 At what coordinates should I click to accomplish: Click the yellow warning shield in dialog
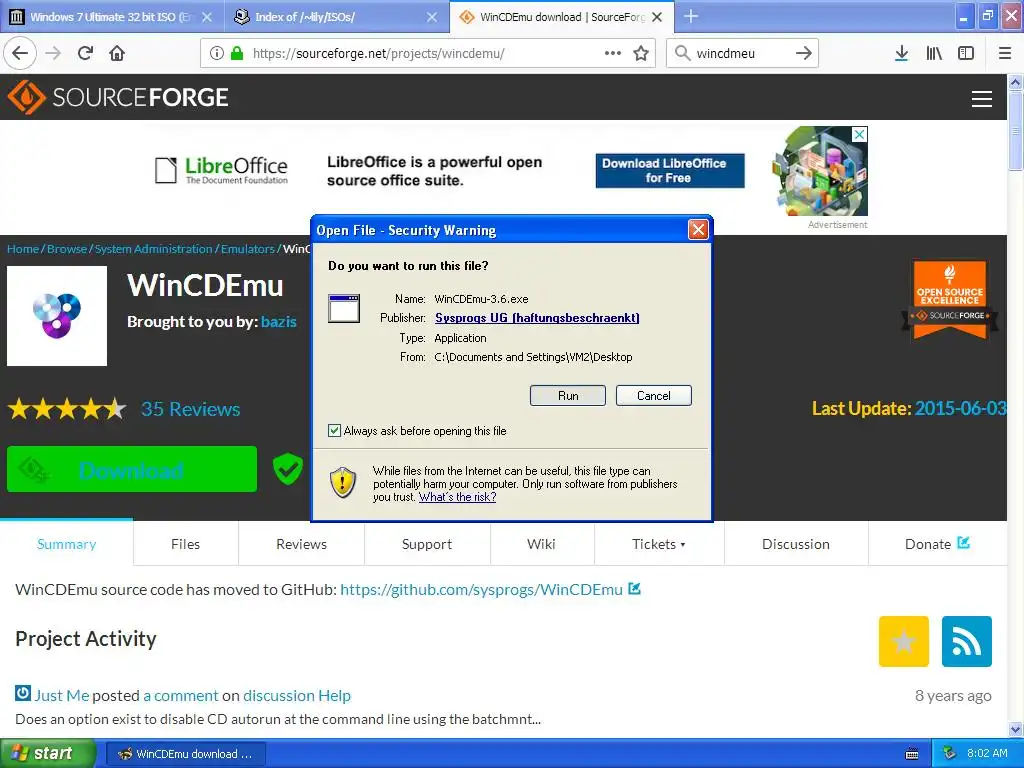[x=343, y=483]
